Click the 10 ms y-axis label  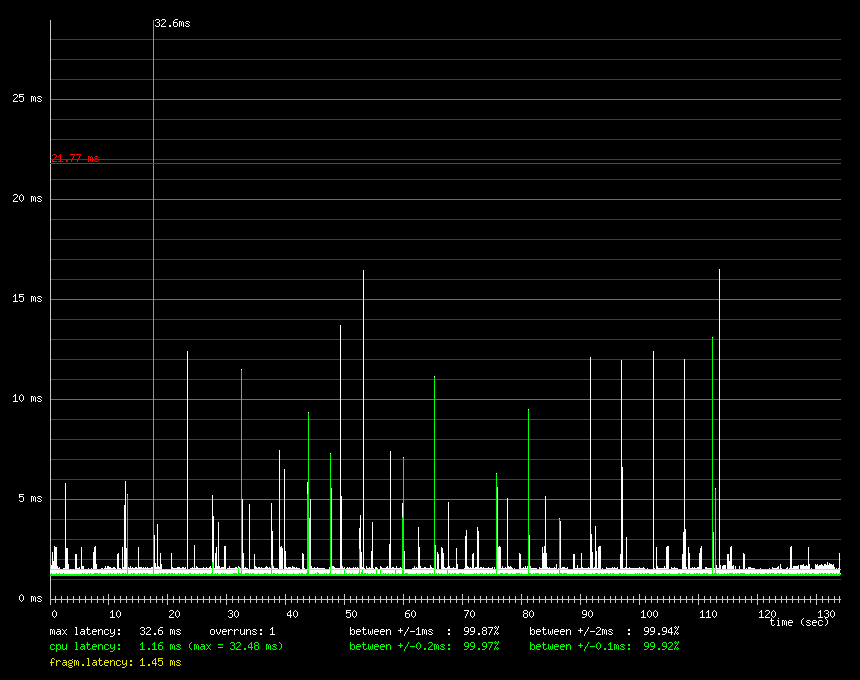point(27,399)
